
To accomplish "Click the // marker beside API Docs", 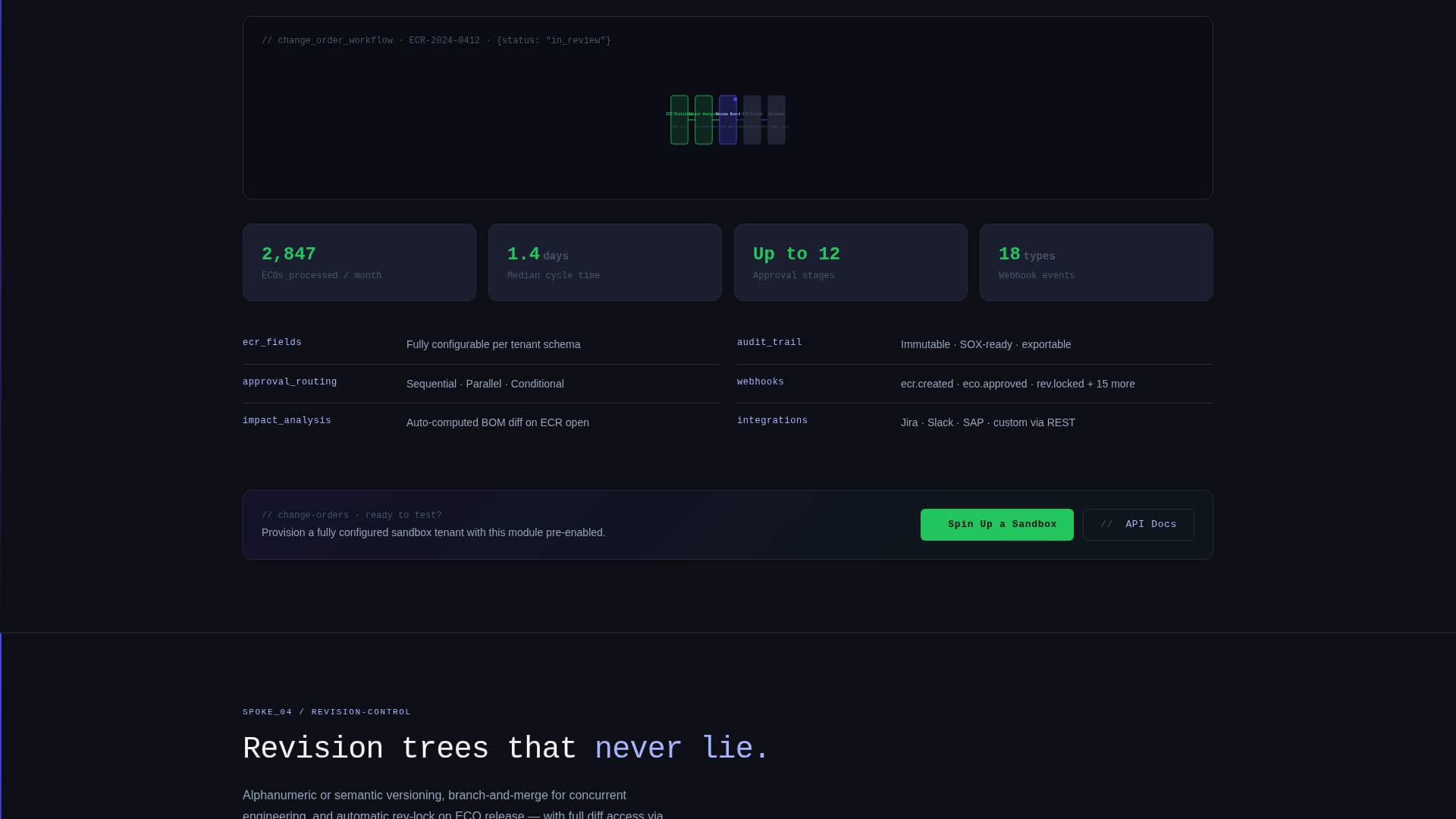I will point(1106,524).
